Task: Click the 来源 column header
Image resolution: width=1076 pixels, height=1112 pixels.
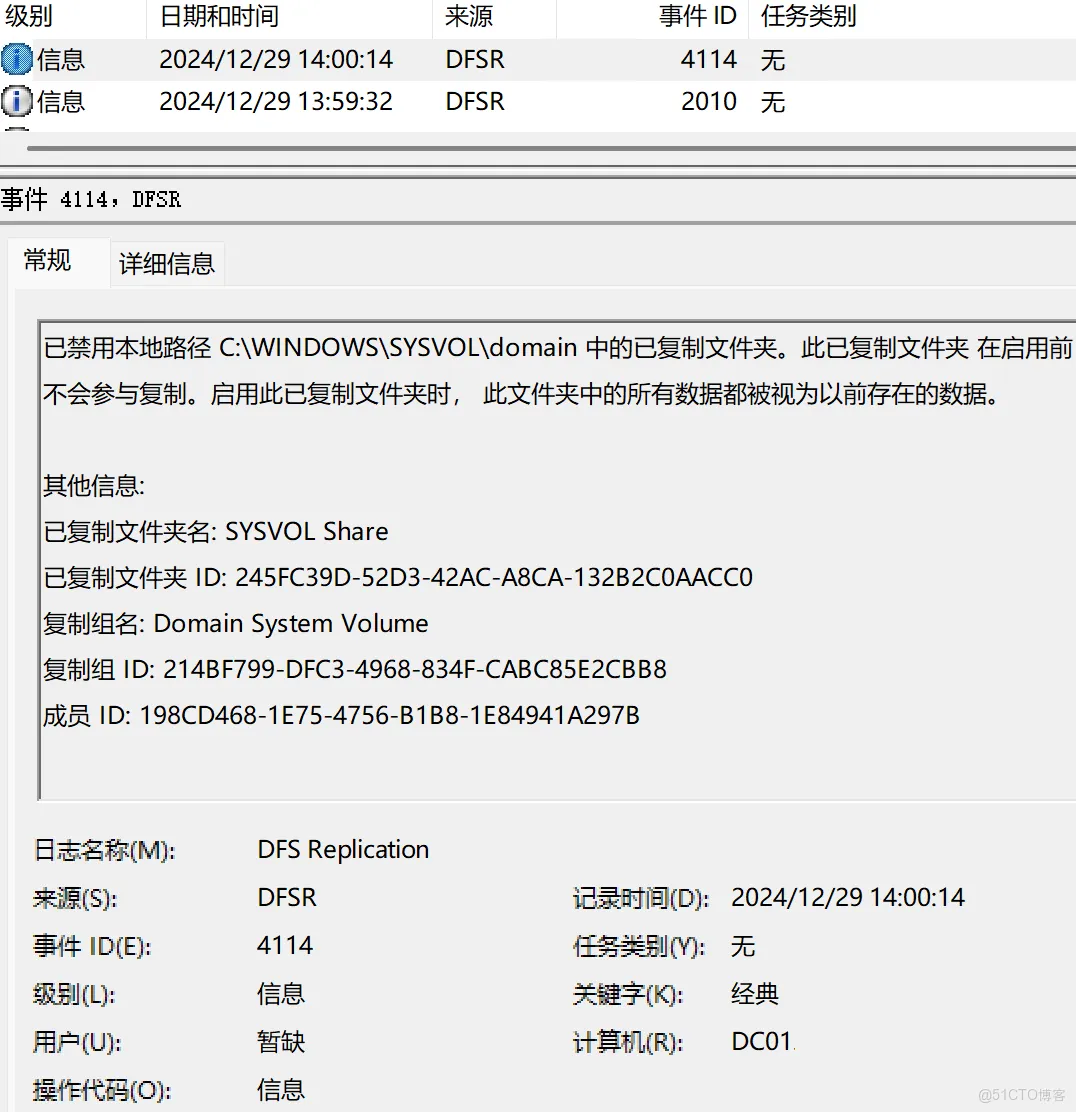Action: click(x=469, y=16)
